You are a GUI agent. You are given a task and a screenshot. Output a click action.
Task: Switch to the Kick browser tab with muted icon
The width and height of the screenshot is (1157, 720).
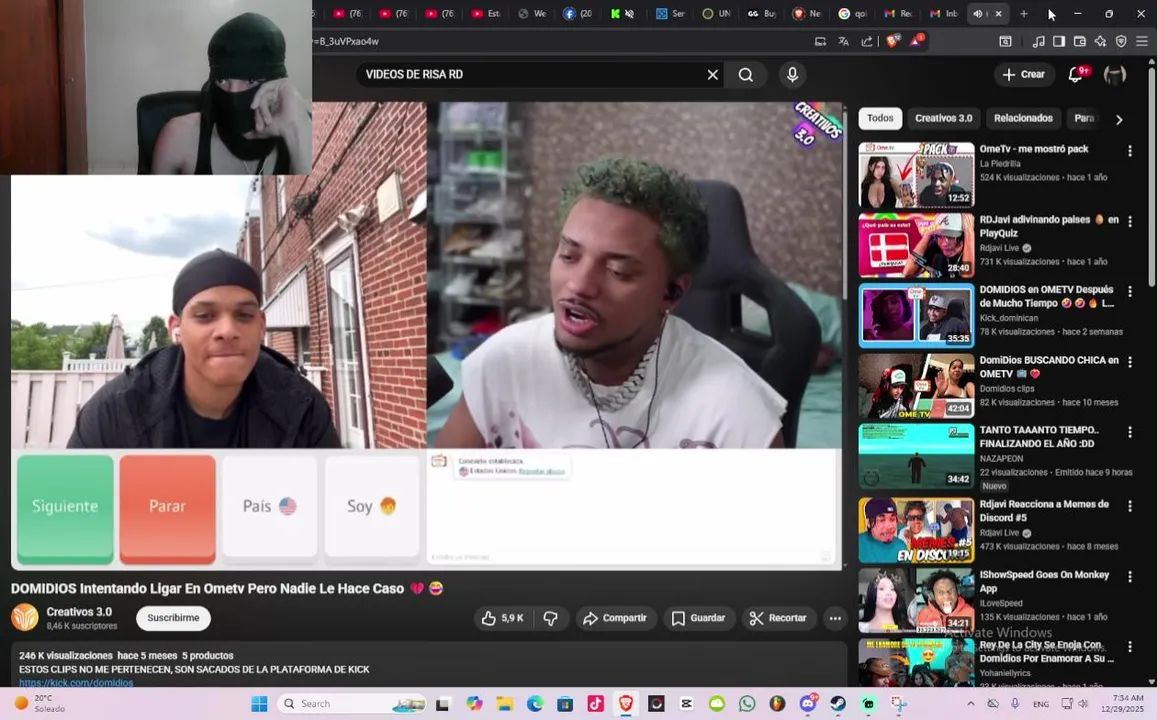[623, 13]
